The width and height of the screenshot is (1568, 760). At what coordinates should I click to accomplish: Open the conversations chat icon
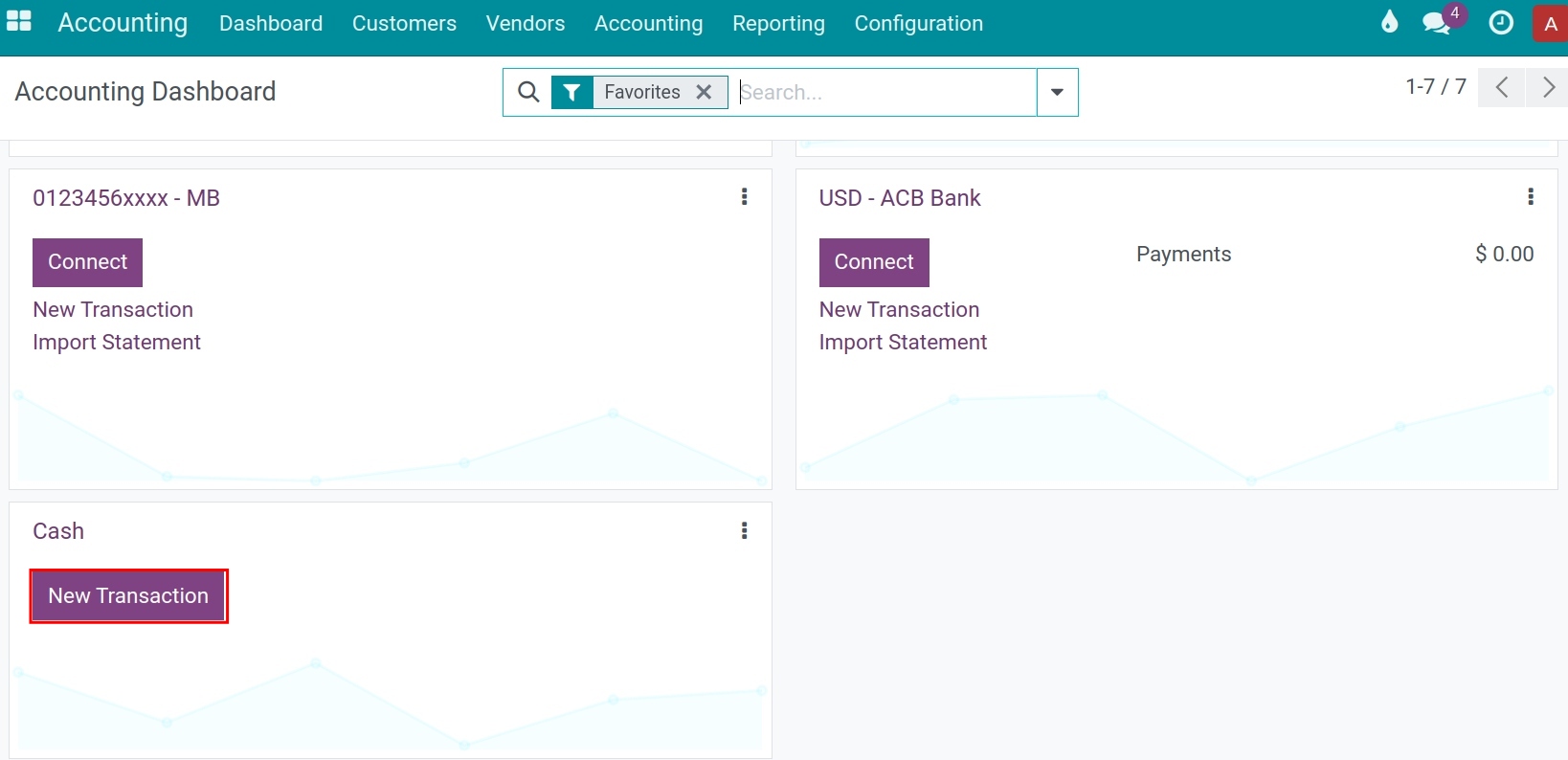tap(1438, 23)
